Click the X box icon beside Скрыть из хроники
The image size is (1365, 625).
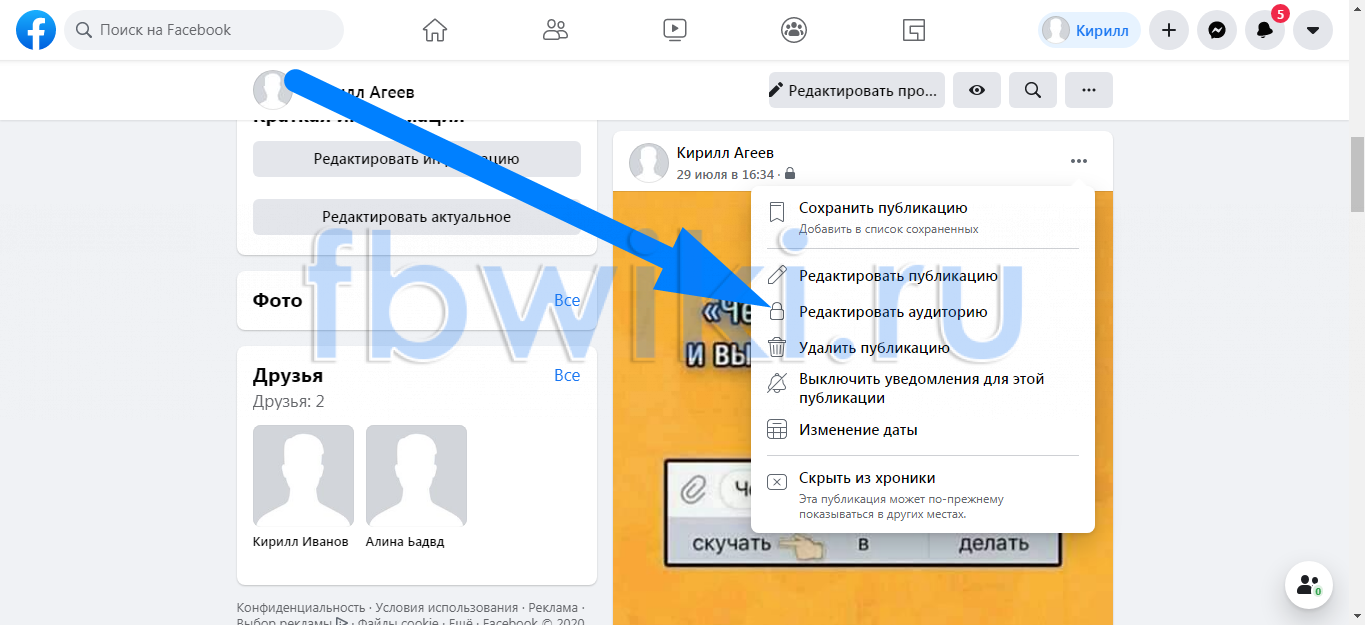[x=777, y=482]
